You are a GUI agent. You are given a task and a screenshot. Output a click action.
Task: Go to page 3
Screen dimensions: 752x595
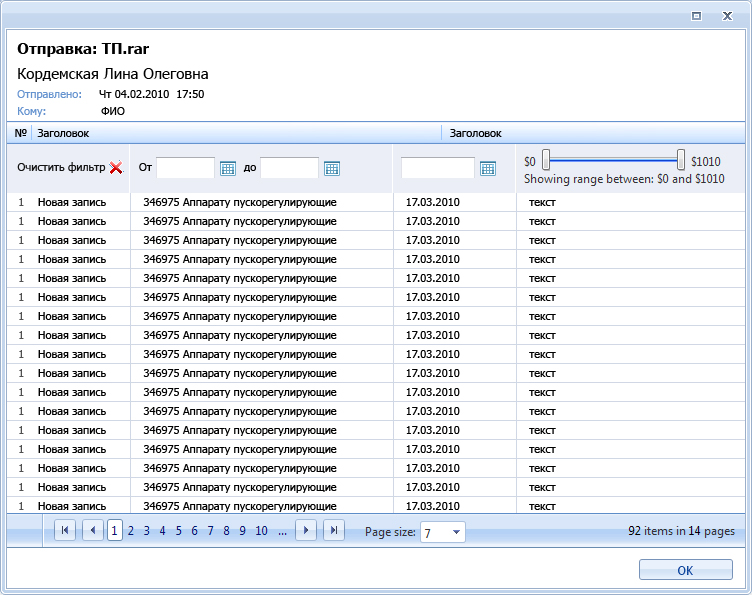point(147,531)
